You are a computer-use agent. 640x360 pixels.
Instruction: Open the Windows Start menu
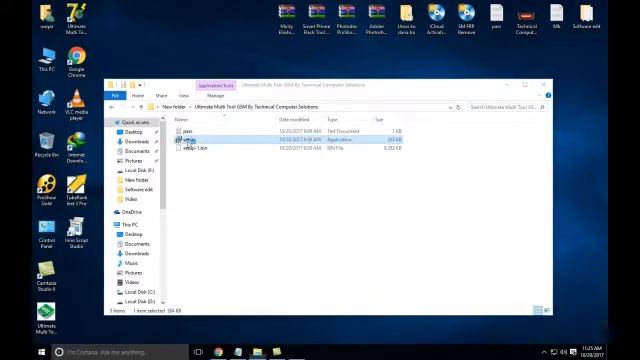[41, 352]
